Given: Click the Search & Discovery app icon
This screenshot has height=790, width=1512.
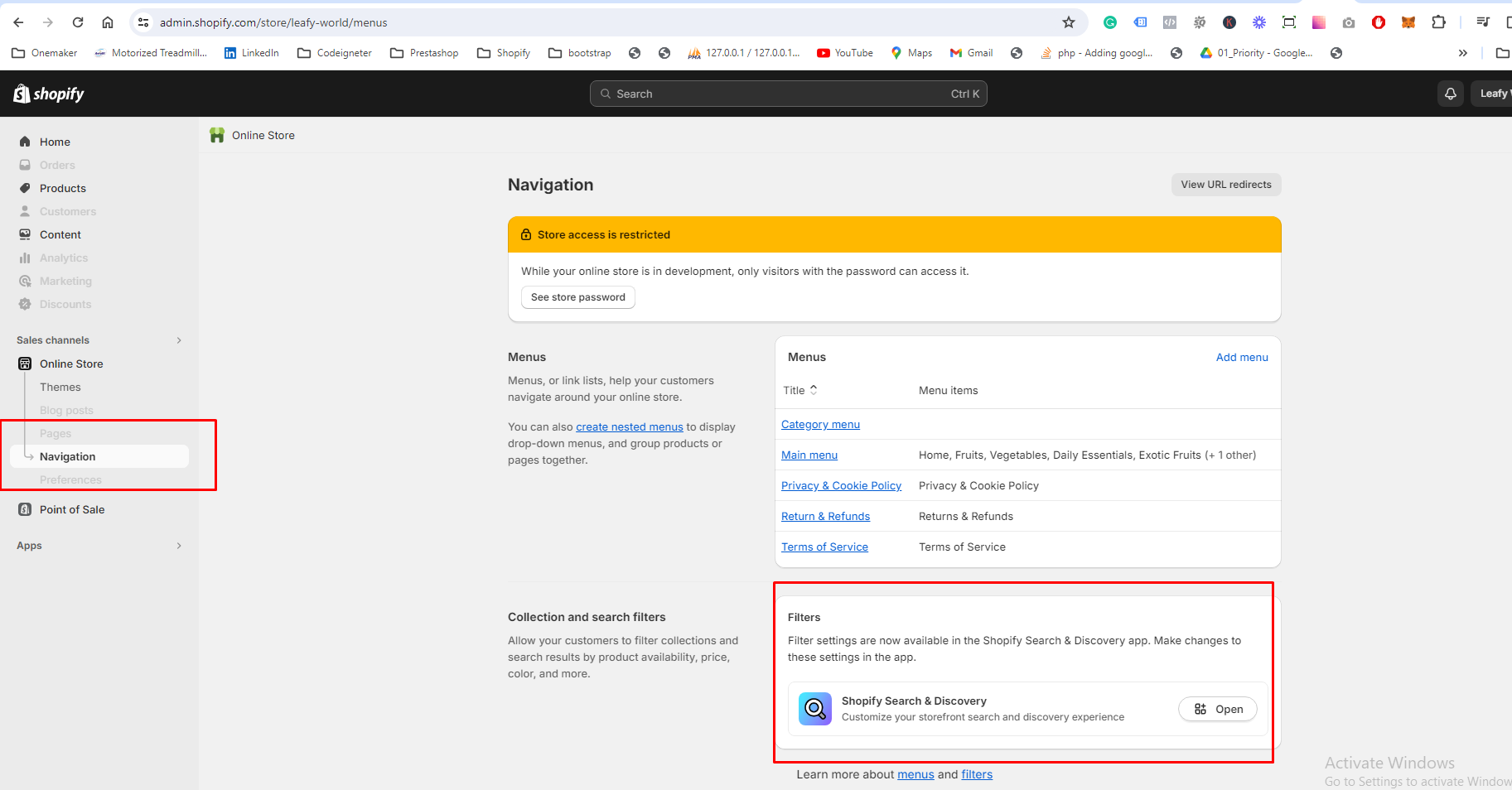Looking at the screenshot, I should point(815,709).
